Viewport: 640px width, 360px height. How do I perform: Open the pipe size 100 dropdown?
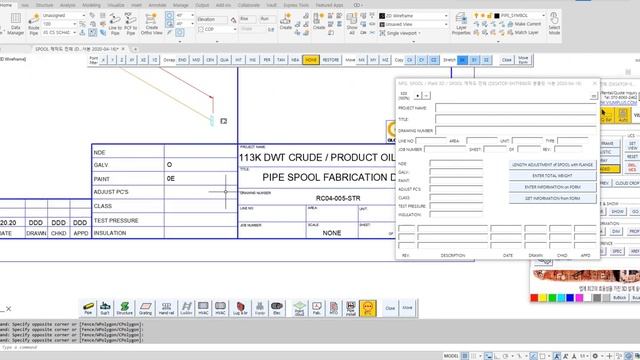60,24
